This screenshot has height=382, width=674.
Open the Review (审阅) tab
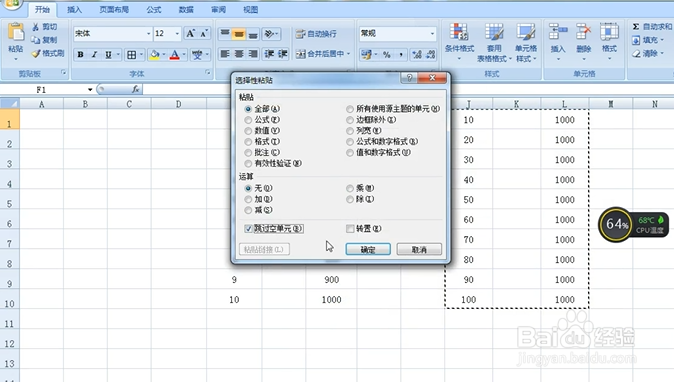(x=218, y=9)
